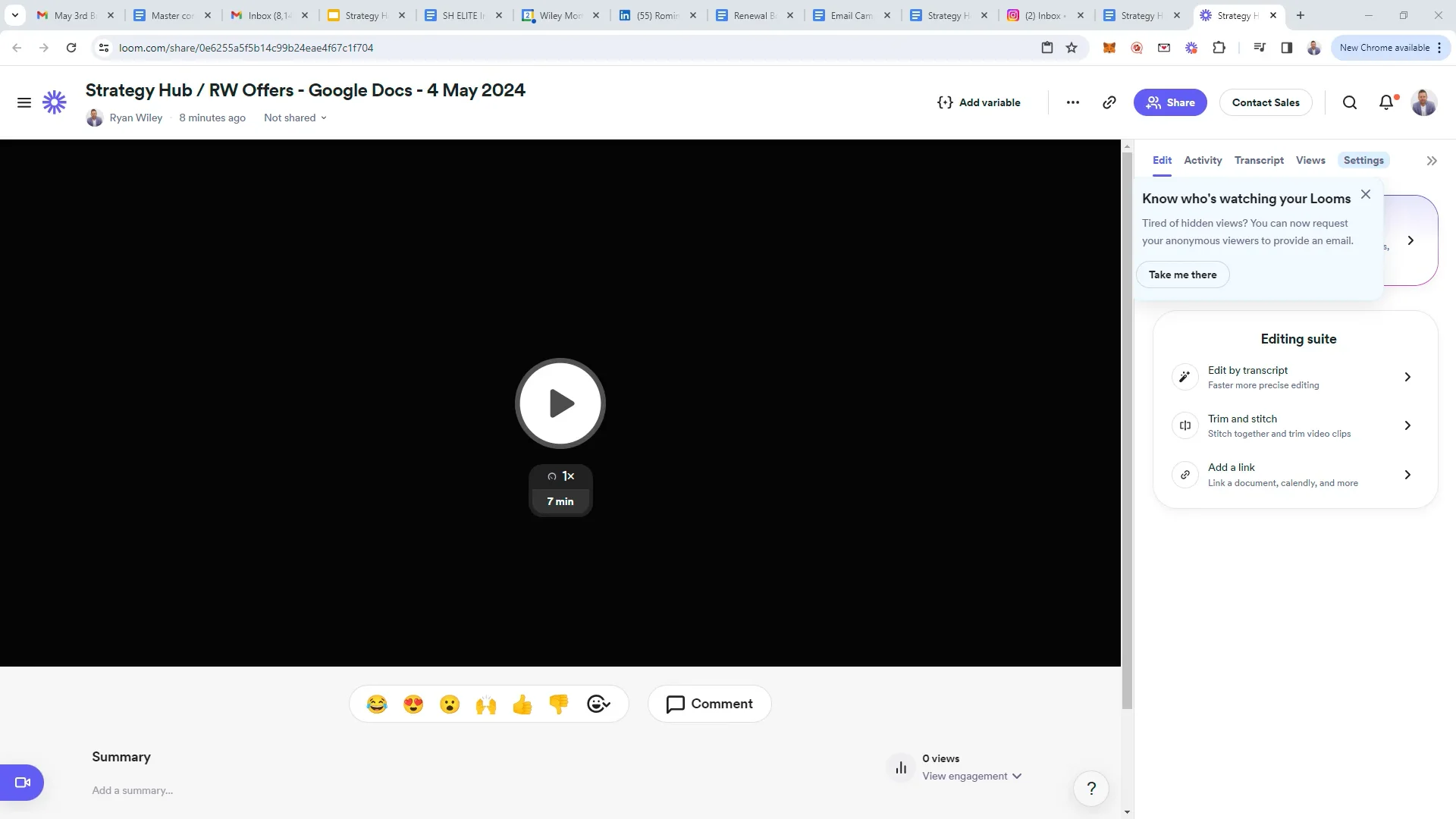Click the Loom logo icon

pyautogui.click(x=54, y=102)
